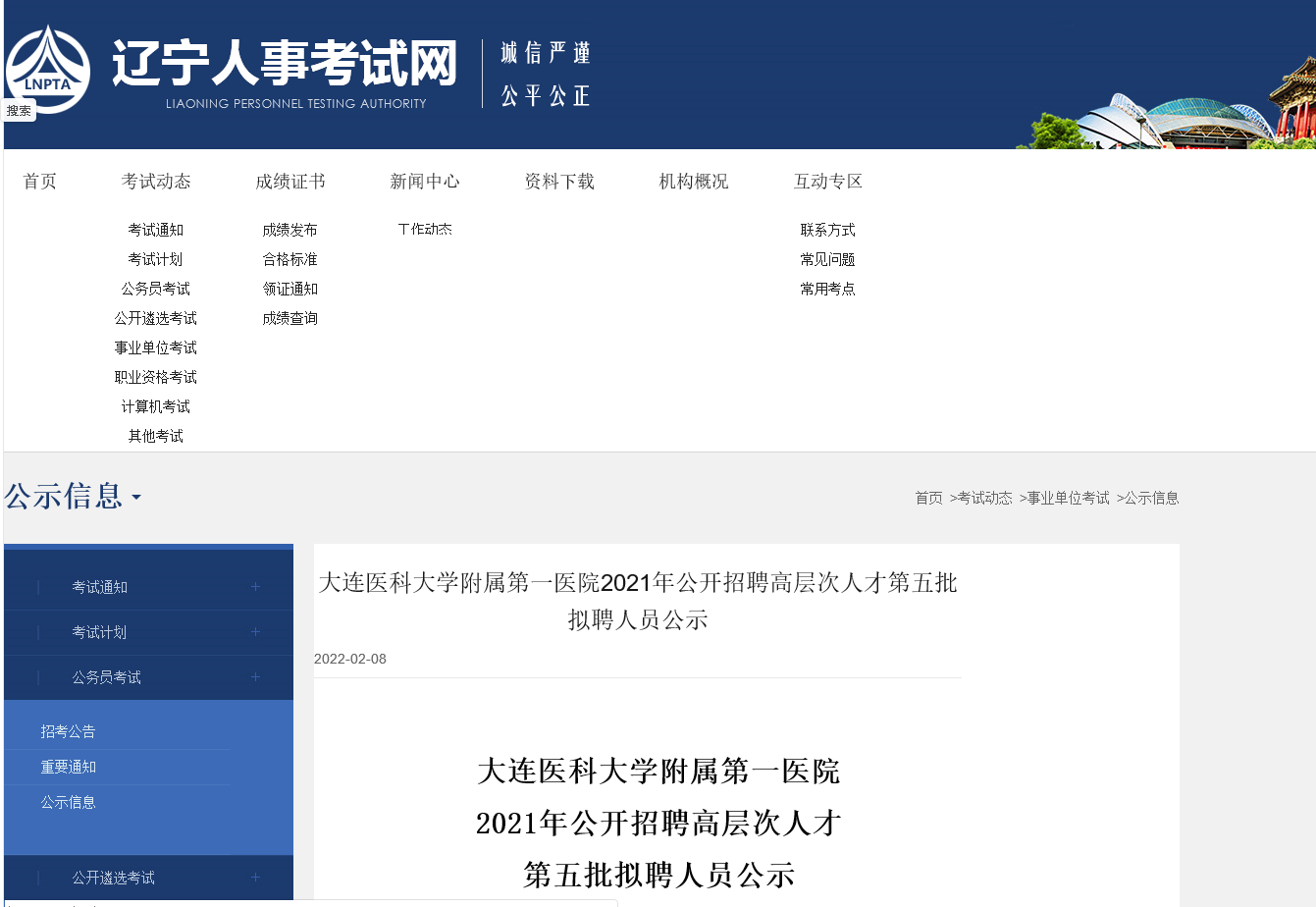
Task: Select 机构概况 in the top navigation
Action: 694,182
